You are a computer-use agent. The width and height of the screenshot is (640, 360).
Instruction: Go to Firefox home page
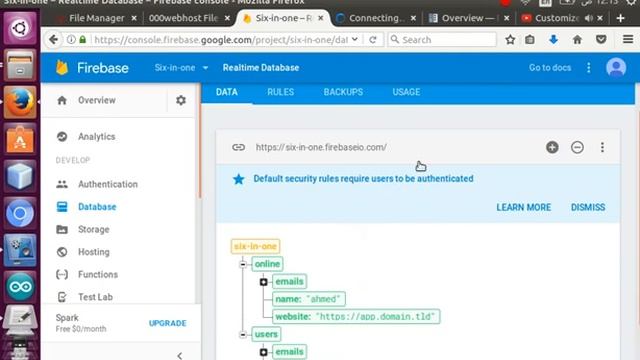pyautogui.click(x=577, y=40)
